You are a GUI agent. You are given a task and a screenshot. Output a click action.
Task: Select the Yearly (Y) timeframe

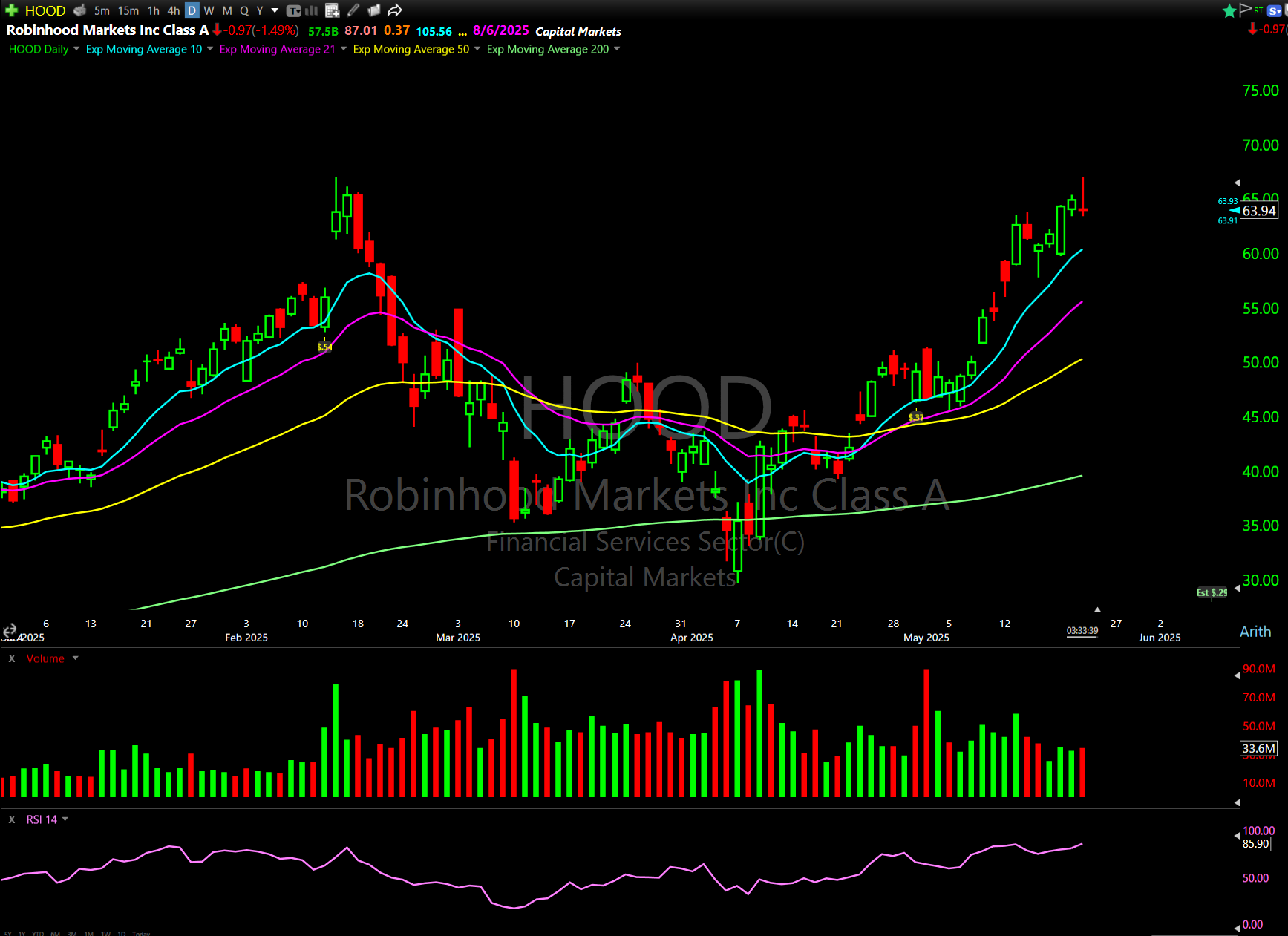coord(260,10)
